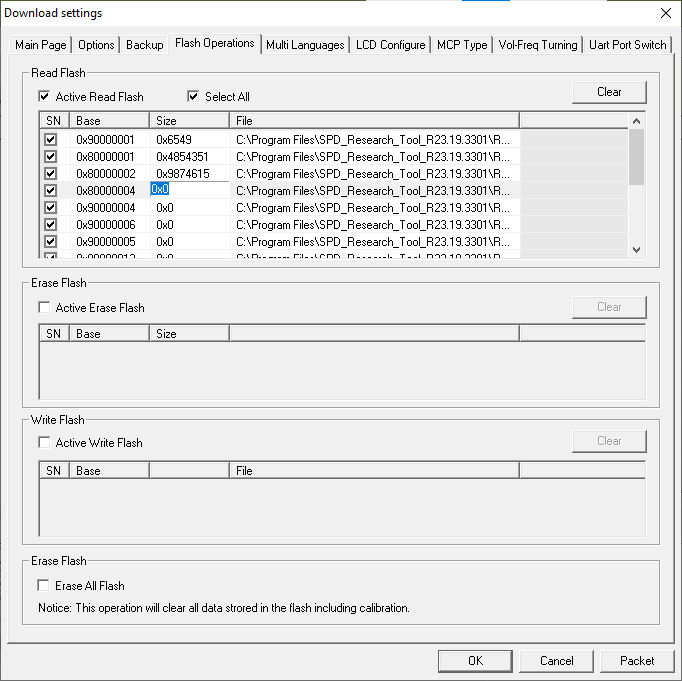Open the Backup tab
682x681 pixels.
pyautogui.click(x=144, y=45)
